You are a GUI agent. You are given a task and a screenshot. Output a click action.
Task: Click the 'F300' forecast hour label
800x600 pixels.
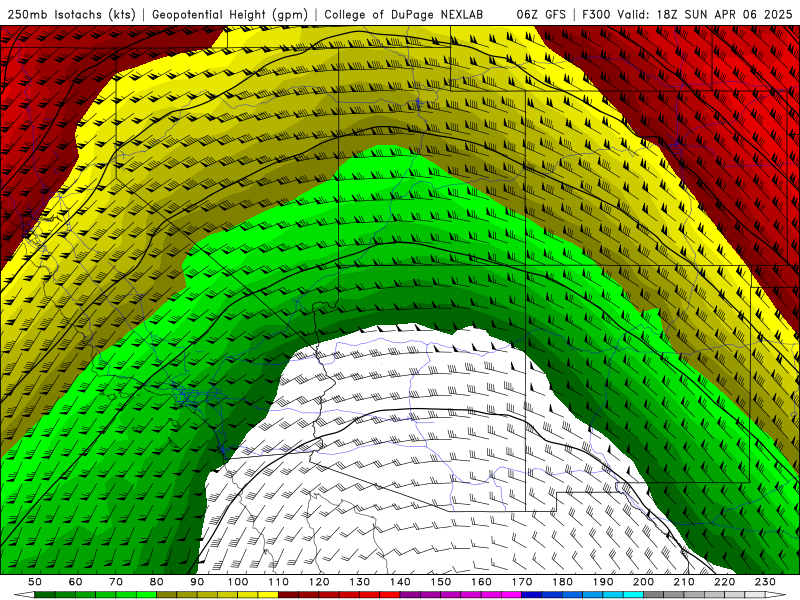tap(596, 15)
